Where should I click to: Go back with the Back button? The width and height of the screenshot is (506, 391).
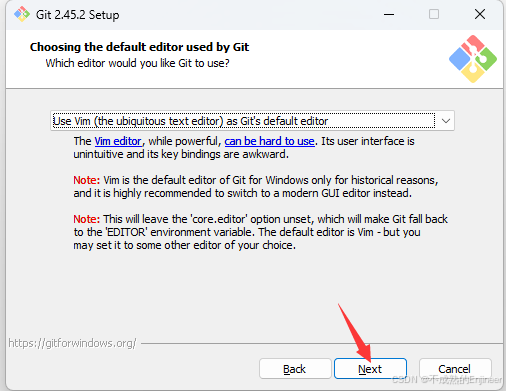click(295, 369)
